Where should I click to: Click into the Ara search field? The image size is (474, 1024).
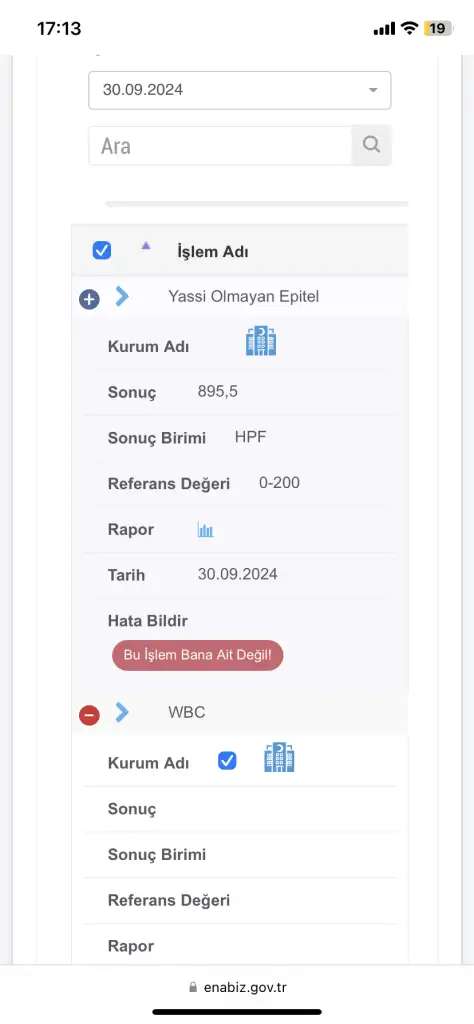tap(220, 146)
